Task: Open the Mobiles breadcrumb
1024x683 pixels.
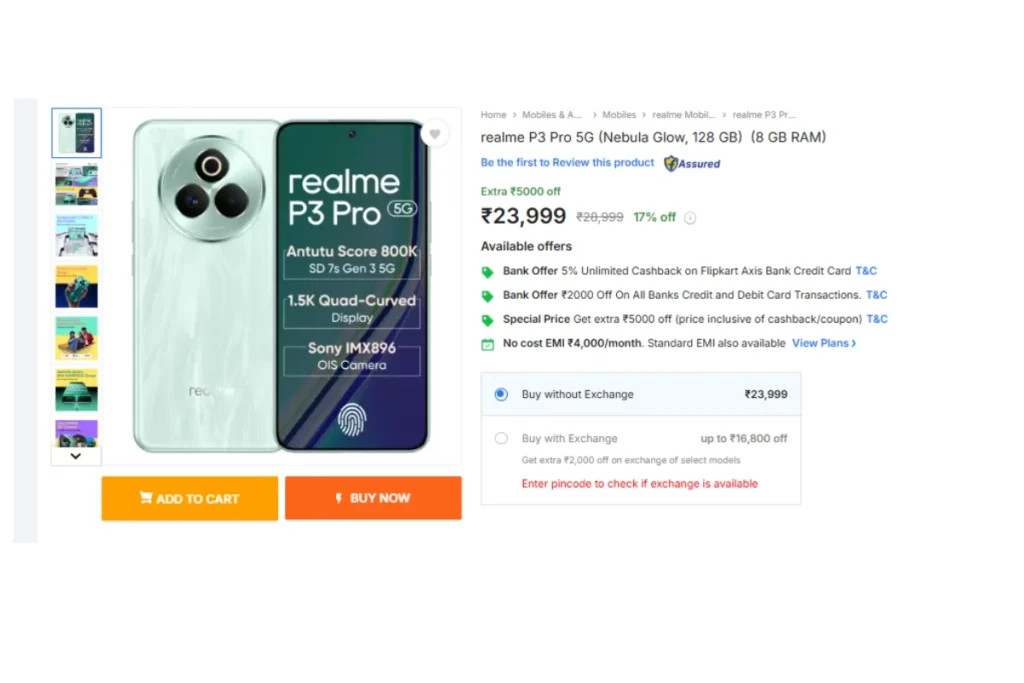Action: point(619,115)
